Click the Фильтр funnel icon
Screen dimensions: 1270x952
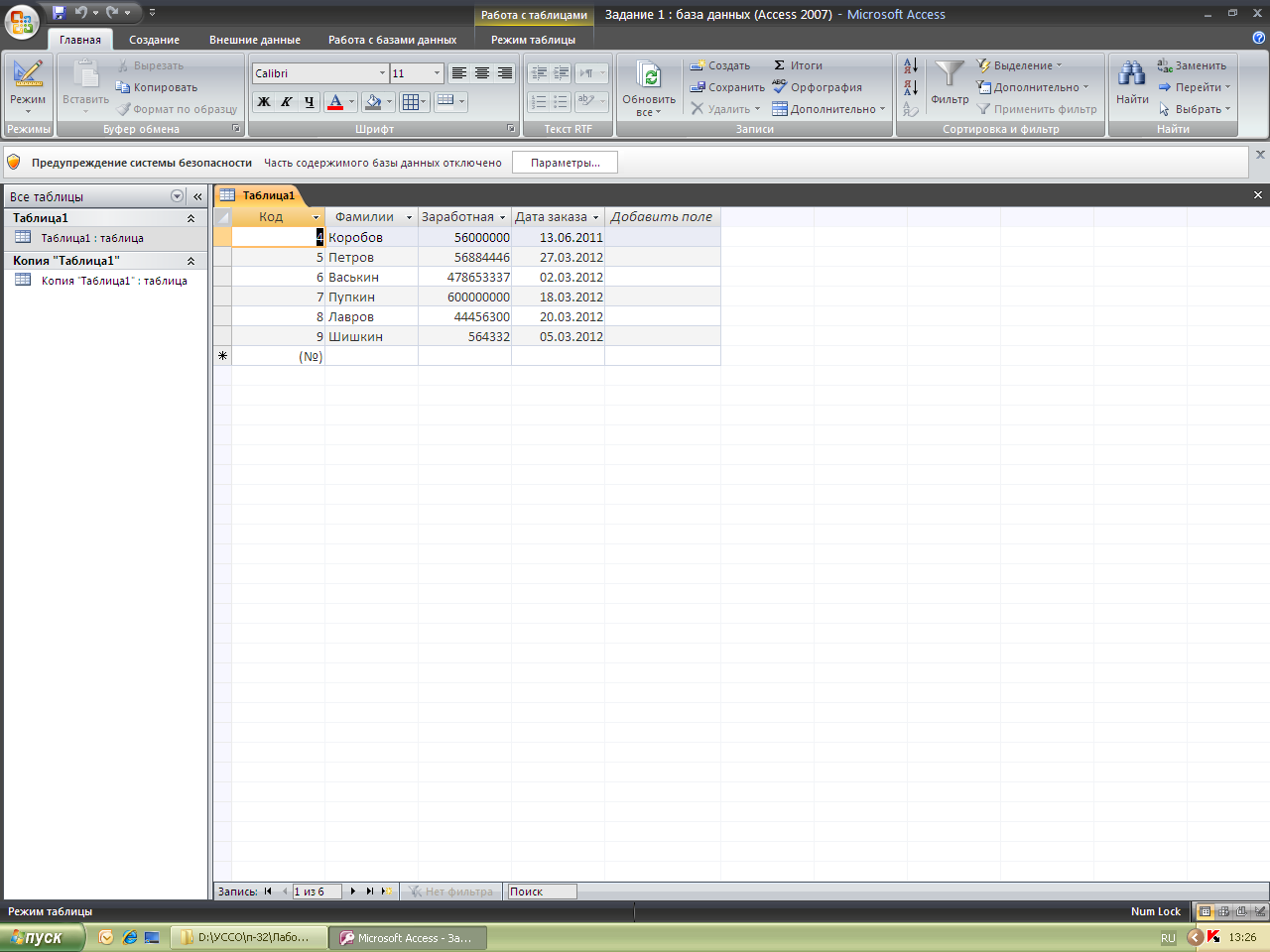pos(950,74)
